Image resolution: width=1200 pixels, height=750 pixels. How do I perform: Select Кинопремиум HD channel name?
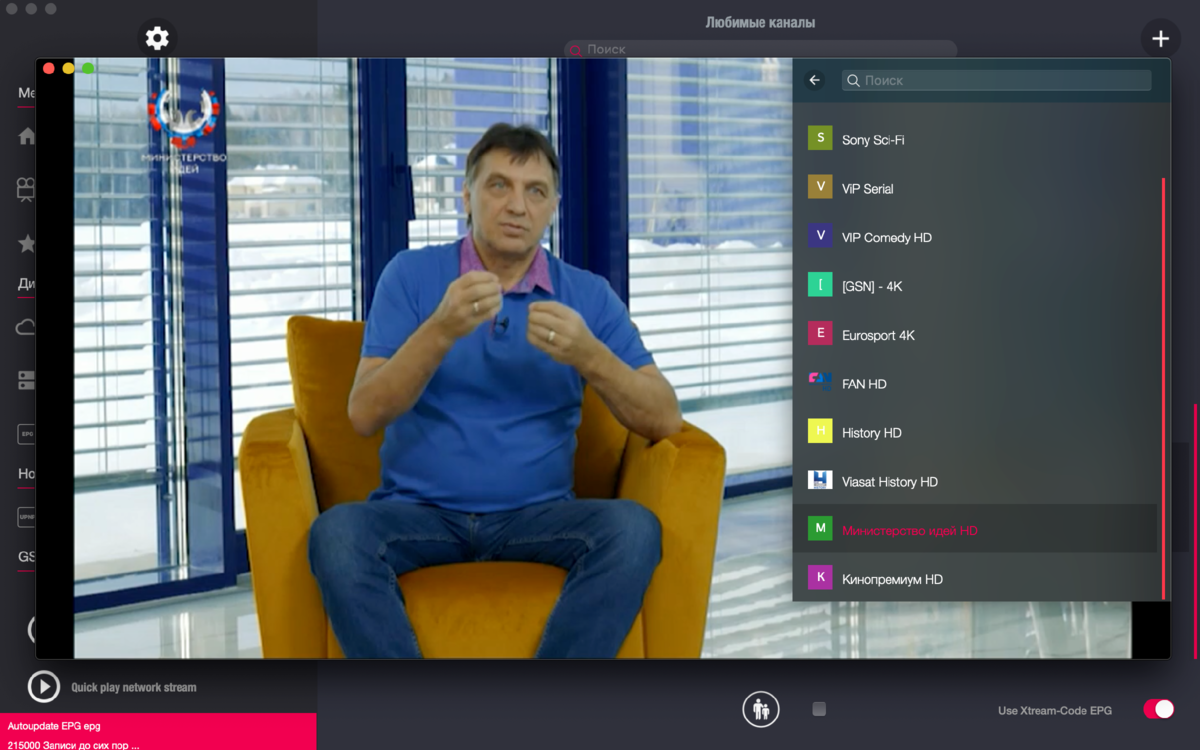(892, 580)
